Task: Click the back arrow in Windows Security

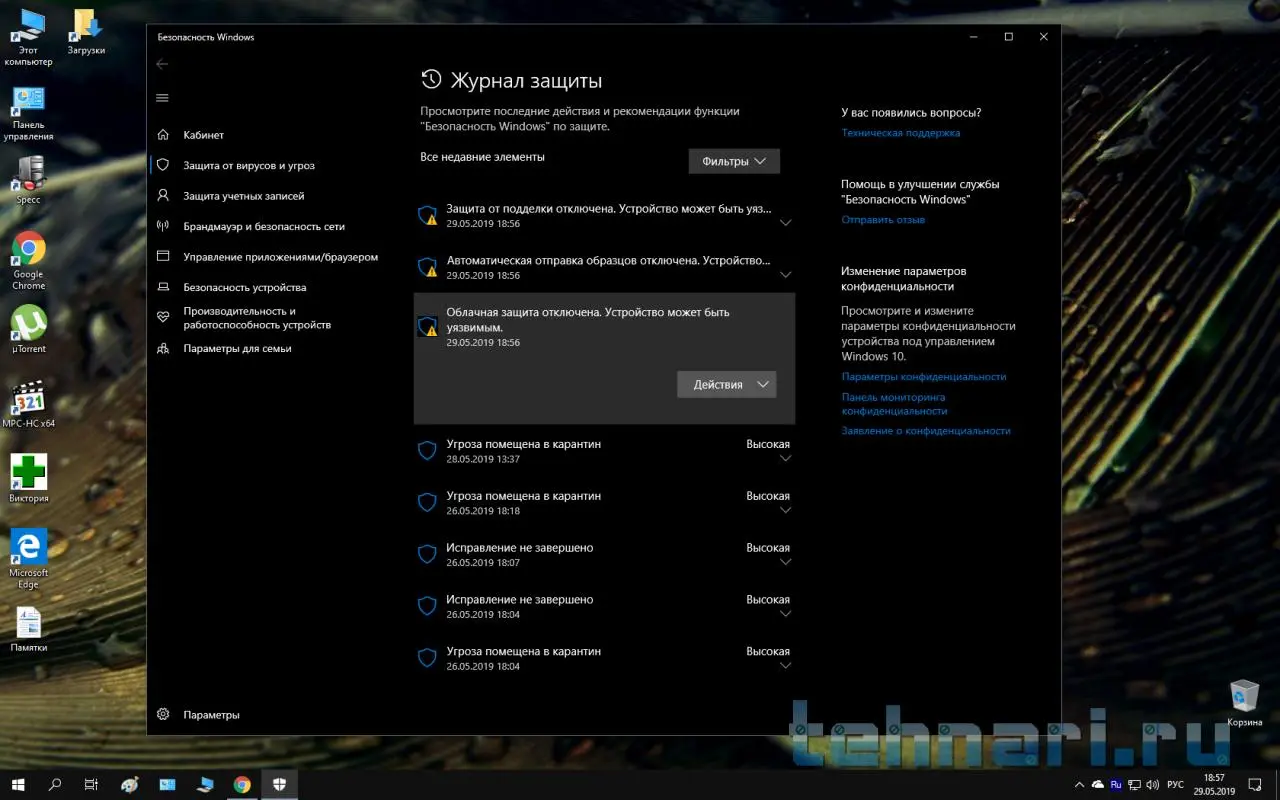Action: click(162, 64)
